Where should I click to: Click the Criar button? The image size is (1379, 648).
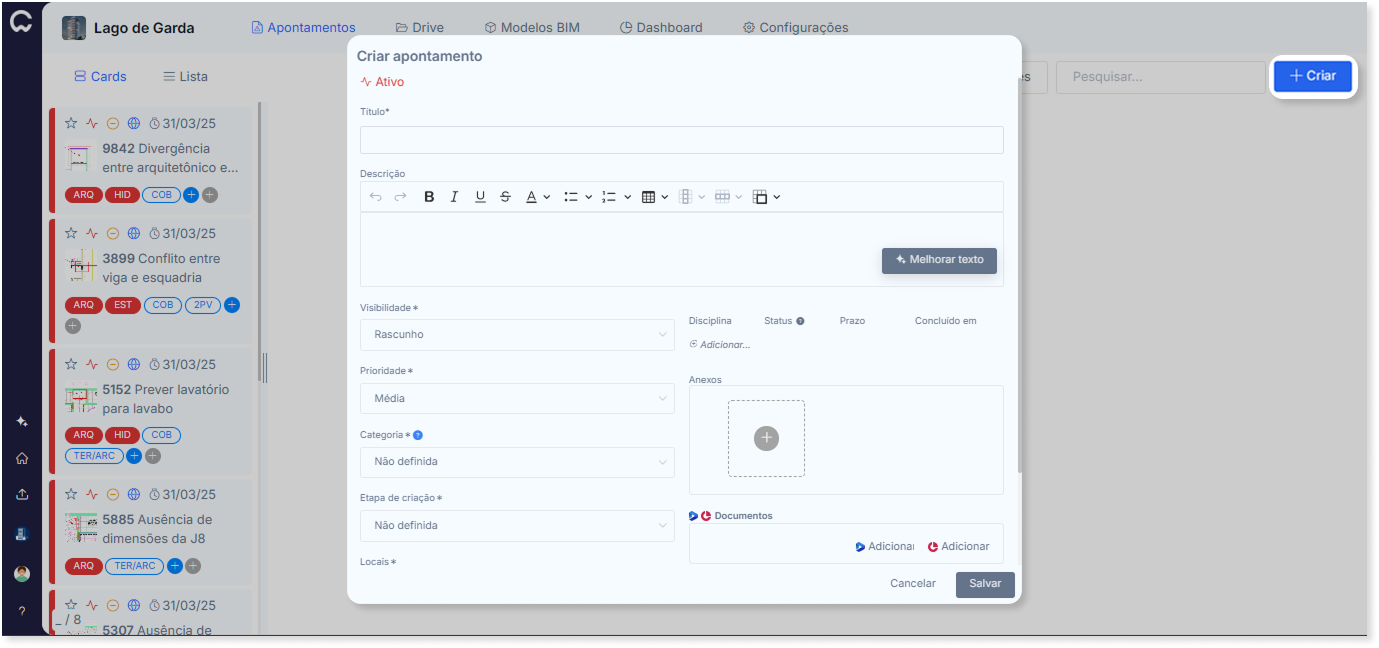tap(1312, 76)
